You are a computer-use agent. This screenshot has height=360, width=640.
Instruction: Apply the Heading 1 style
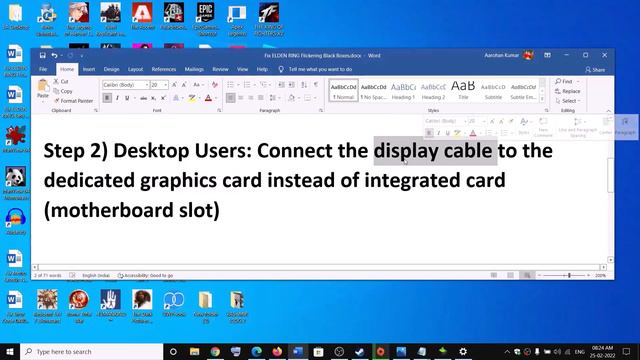pos(403,91)
